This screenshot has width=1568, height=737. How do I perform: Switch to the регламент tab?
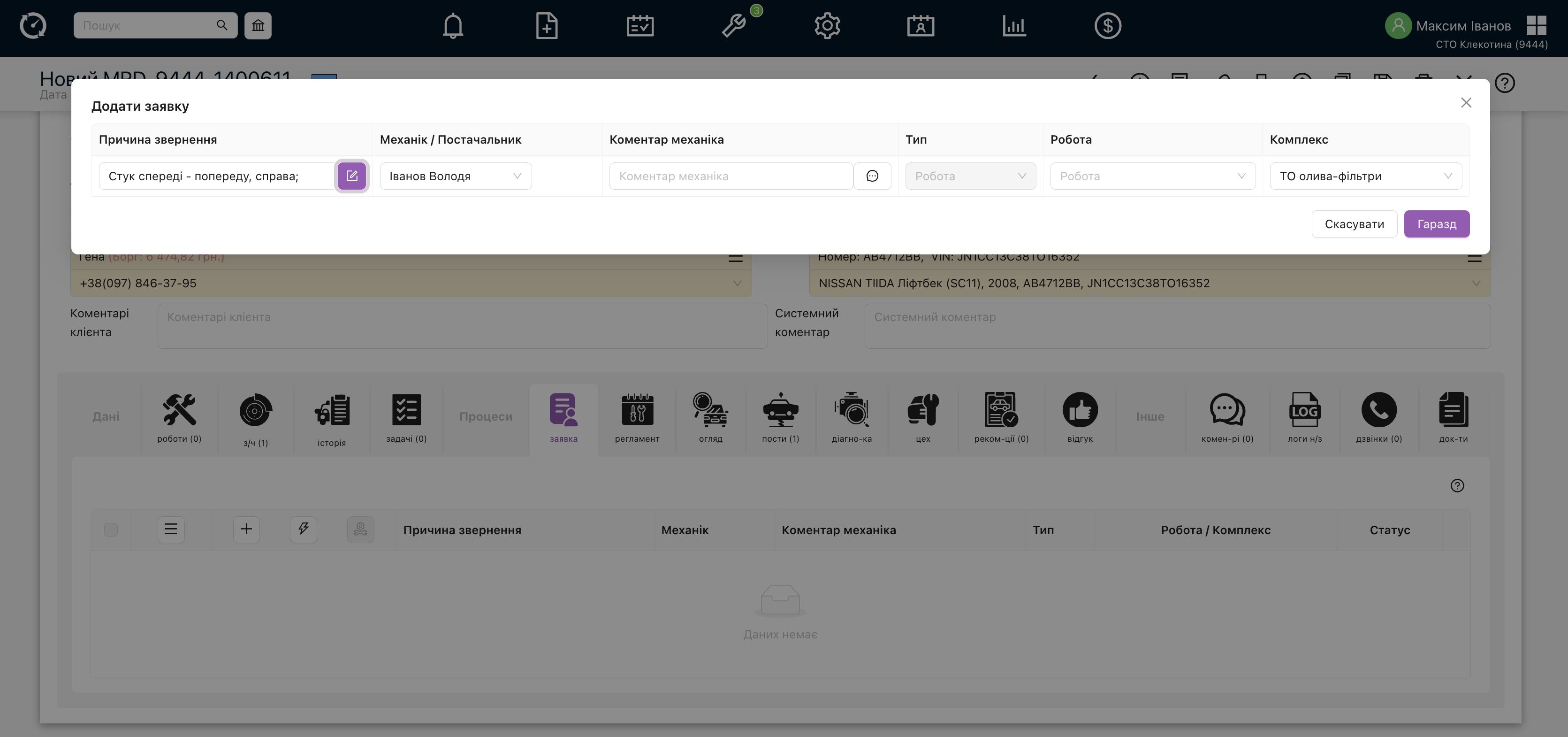pos(637,418)
